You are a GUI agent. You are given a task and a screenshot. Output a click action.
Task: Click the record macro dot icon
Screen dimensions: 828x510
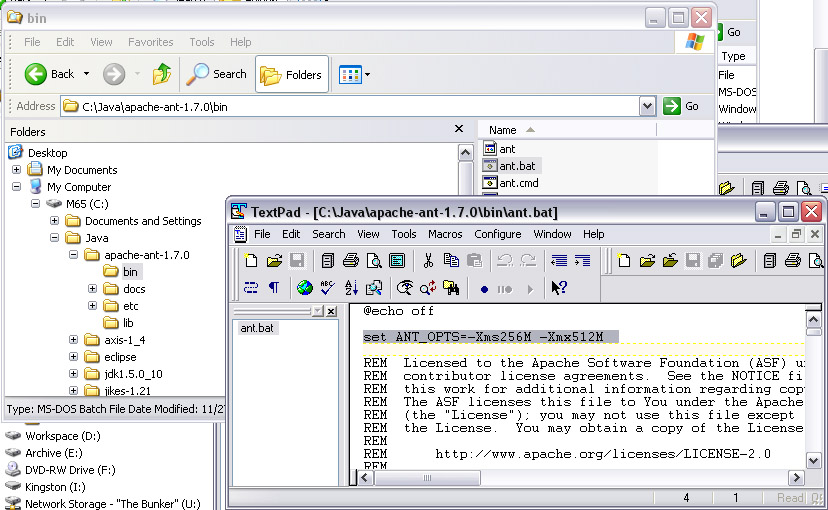pos(484,289)
